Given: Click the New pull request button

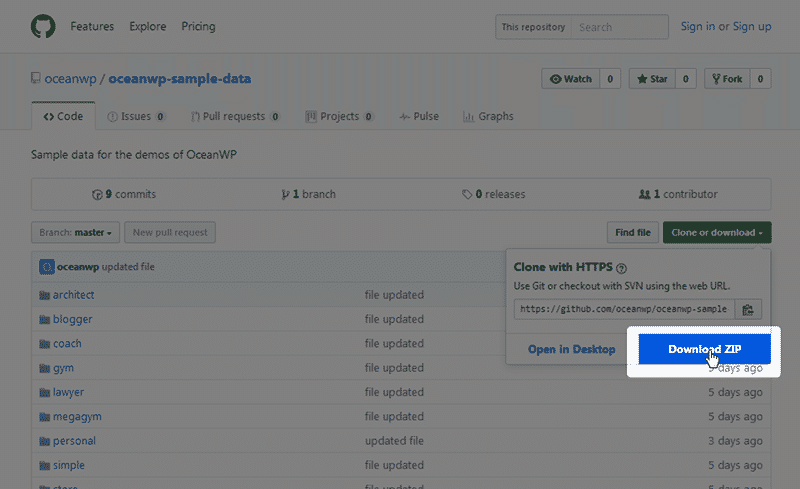Looking at the screenshot, I should point(170,232).
